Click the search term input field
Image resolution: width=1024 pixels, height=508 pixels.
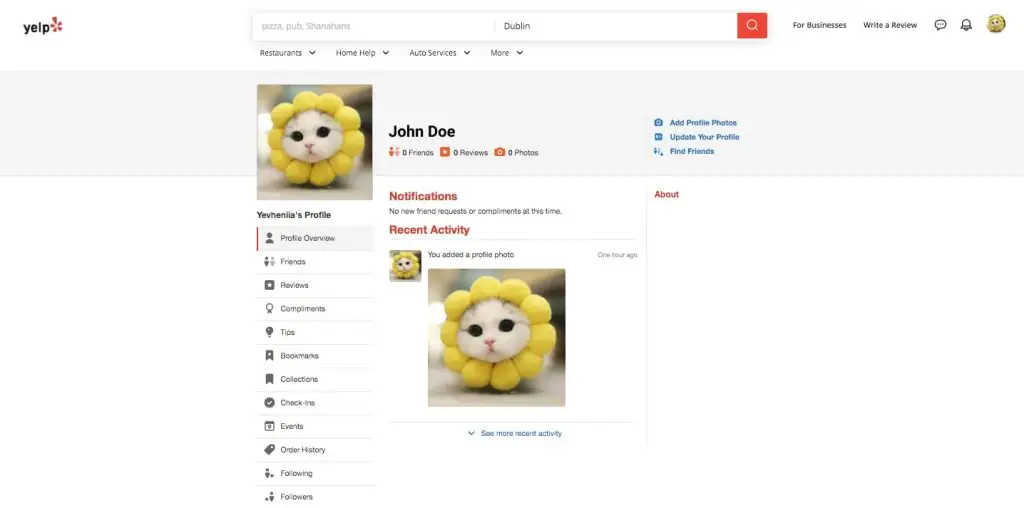click(374, 26)
